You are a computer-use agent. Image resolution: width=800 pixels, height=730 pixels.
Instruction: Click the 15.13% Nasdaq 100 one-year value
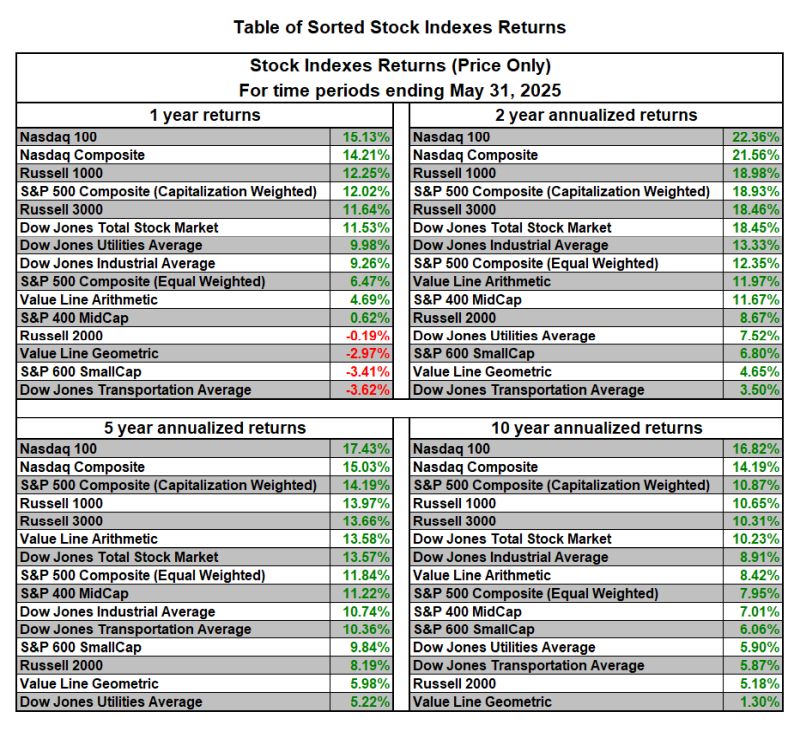(365, 137)
